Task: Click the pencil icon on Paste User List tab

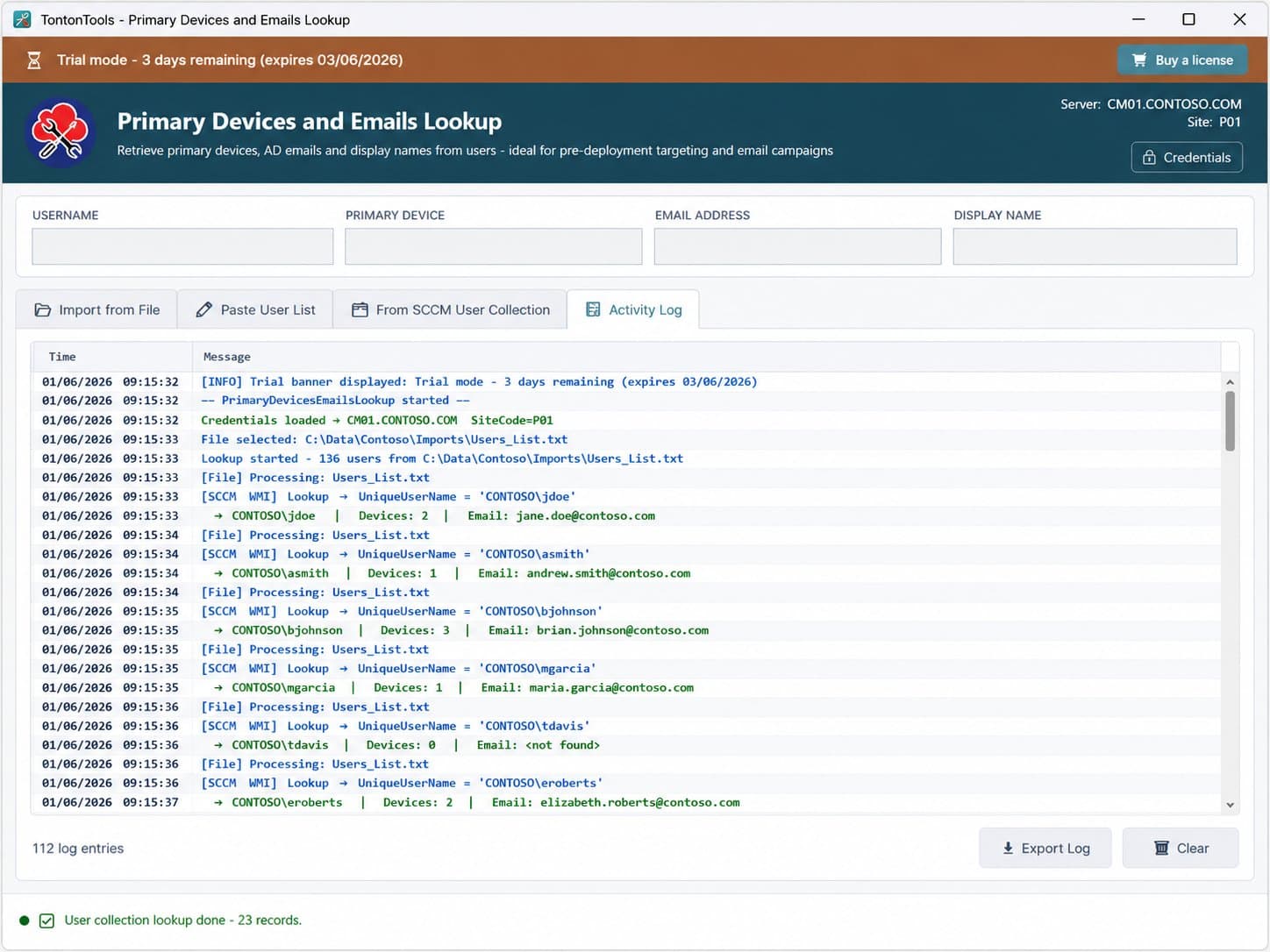Action: tap(204, 309)
